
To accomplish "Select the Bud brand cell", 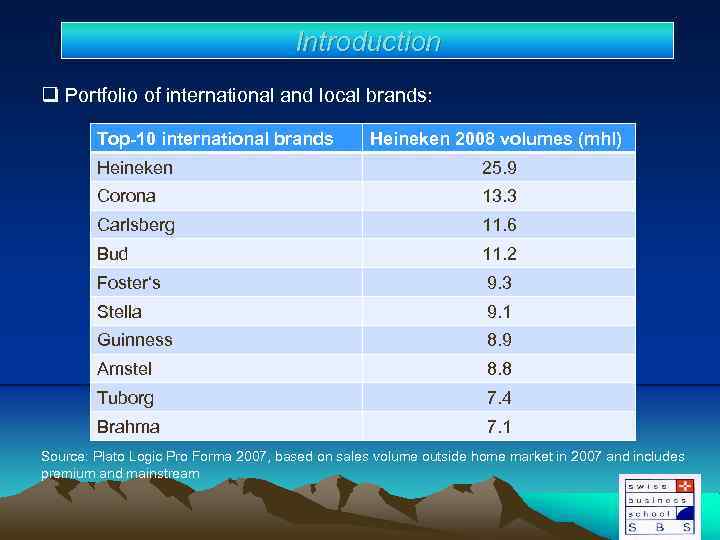I will (226, 253).
